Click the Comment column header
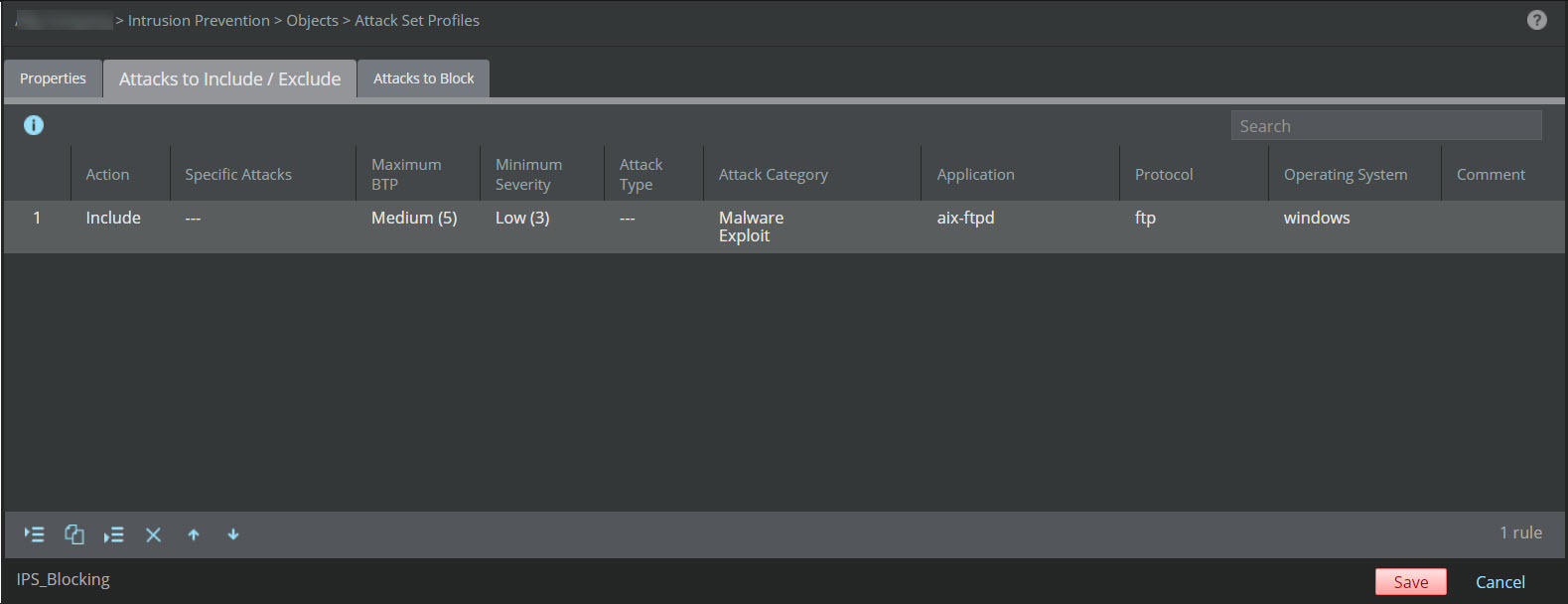The image size is (1568, 604). pyautogui.click(x=1502, y=174)
